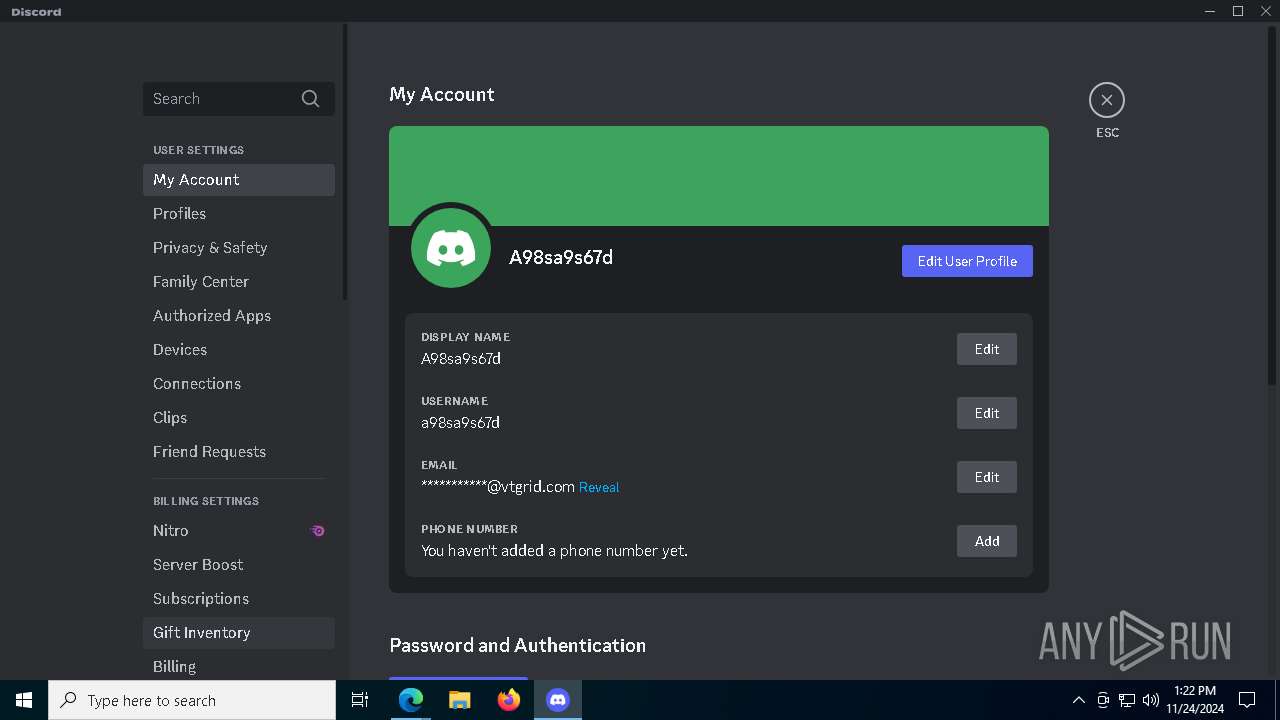1280x720 pixels.
Task: Click the Nitro badge icon in sidebar
Action: pyautogui.click(x=318, y=531)
